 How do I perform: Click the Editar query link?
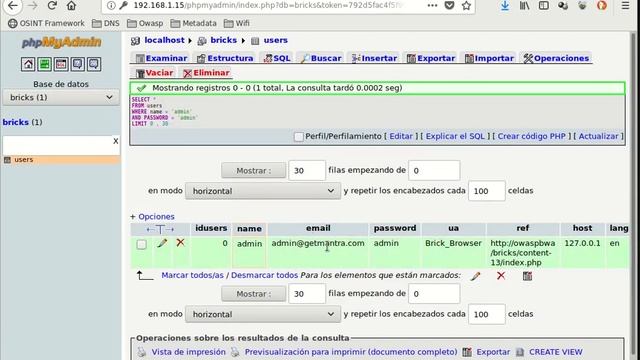tap(401, 136)
